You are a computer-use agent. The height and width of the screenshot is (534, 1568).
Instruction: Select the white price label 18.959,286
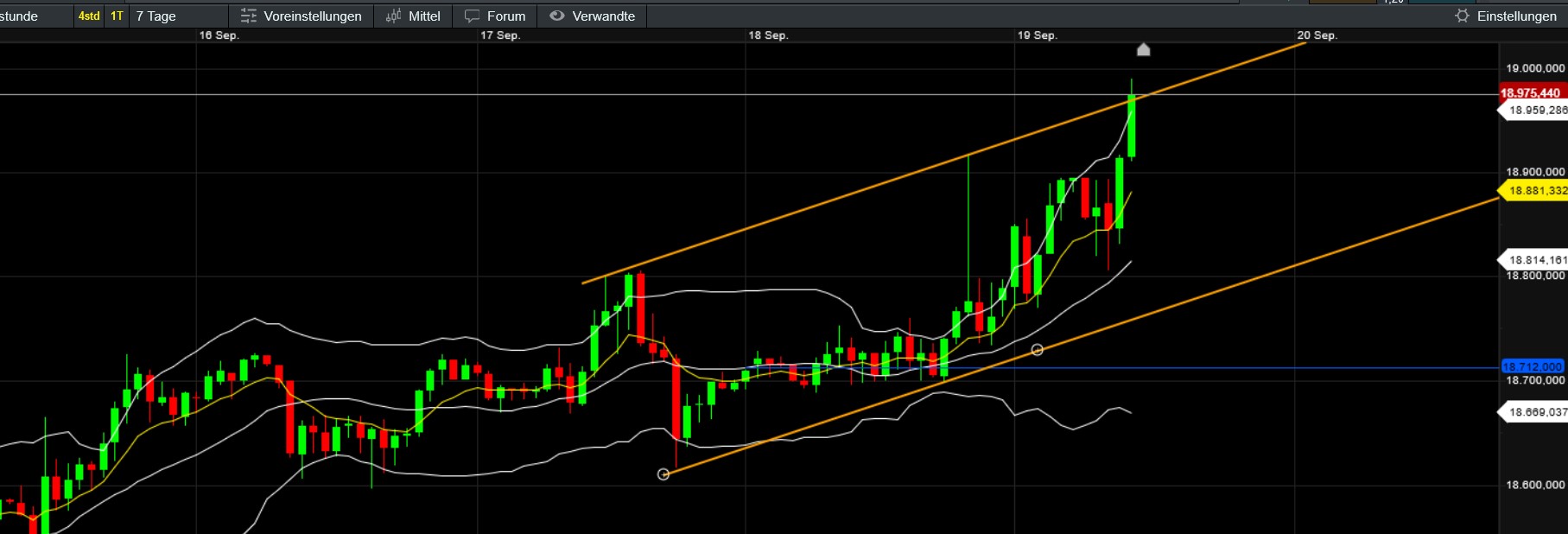tap(1534, 111)
